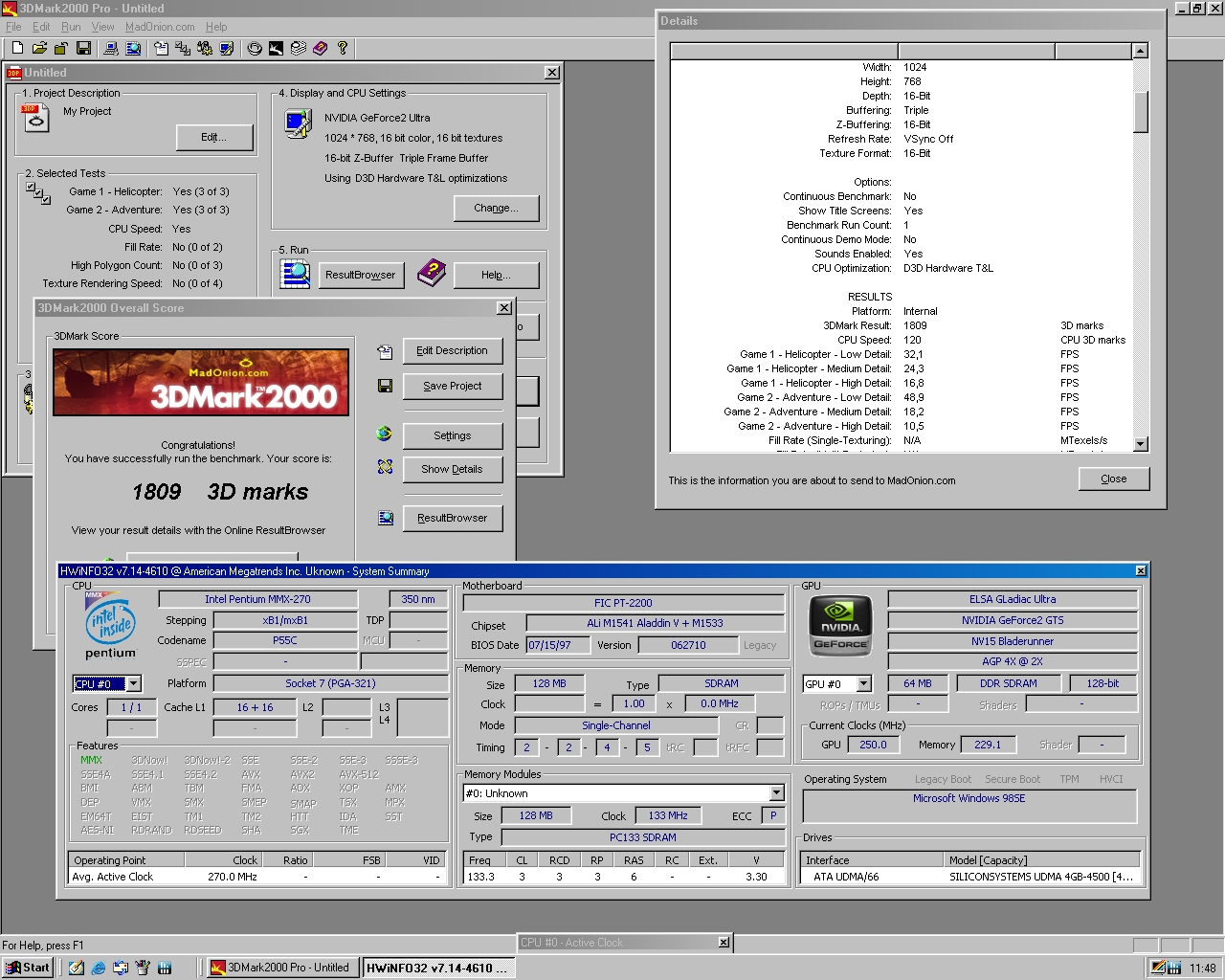Click the HWiNFO tray-style quick launch icon
The width and height of the screenshot is (1225, 980).
165,968
